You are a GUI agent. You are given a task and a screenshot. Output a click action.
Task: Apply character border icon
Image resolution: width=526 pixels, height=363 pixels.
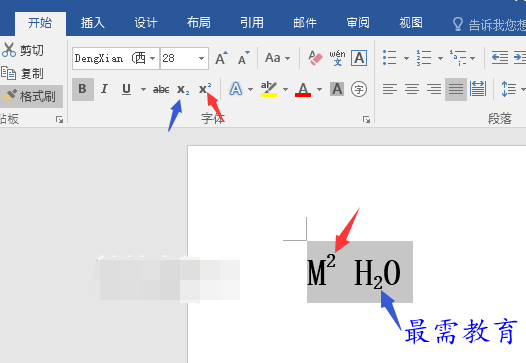pyautogui.click(x=359, y=58)
